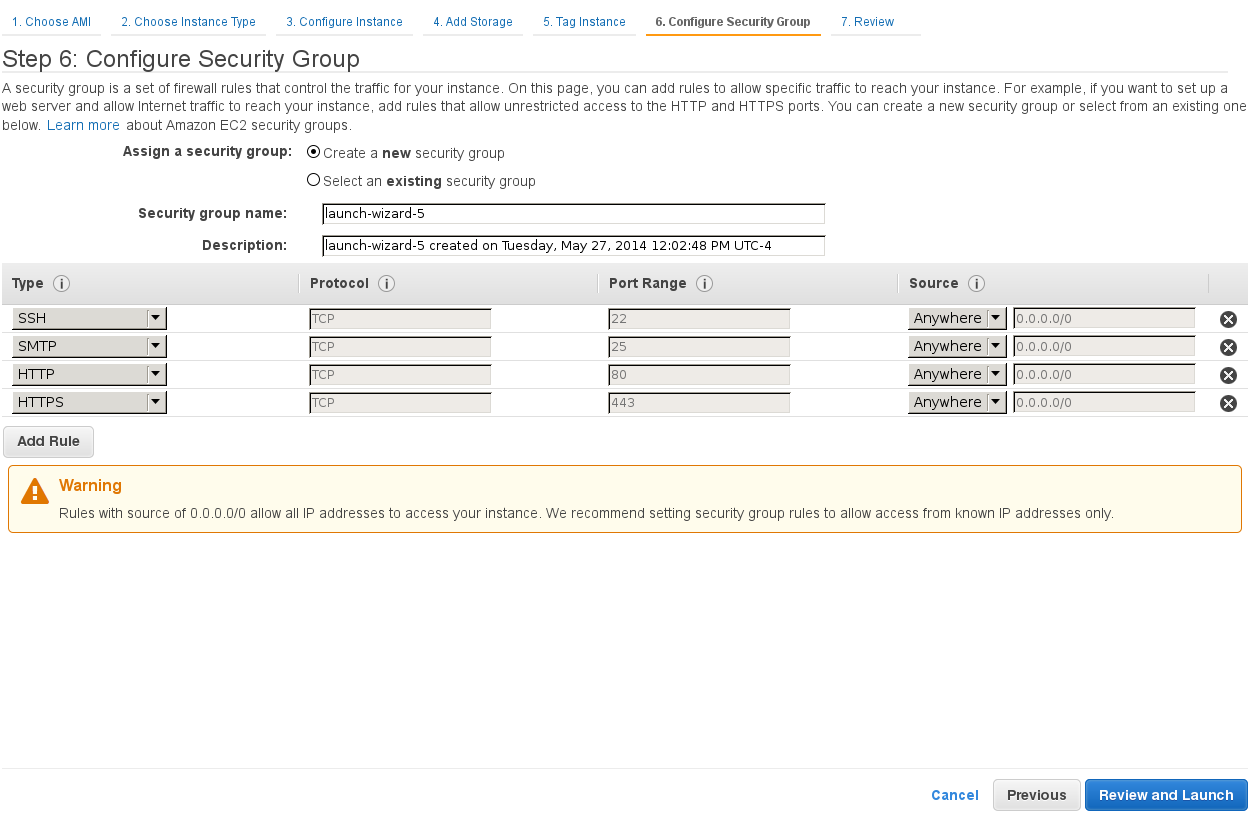Click the Cancel link
Screen dimensions: 1258x821
[x=954, y=795]
